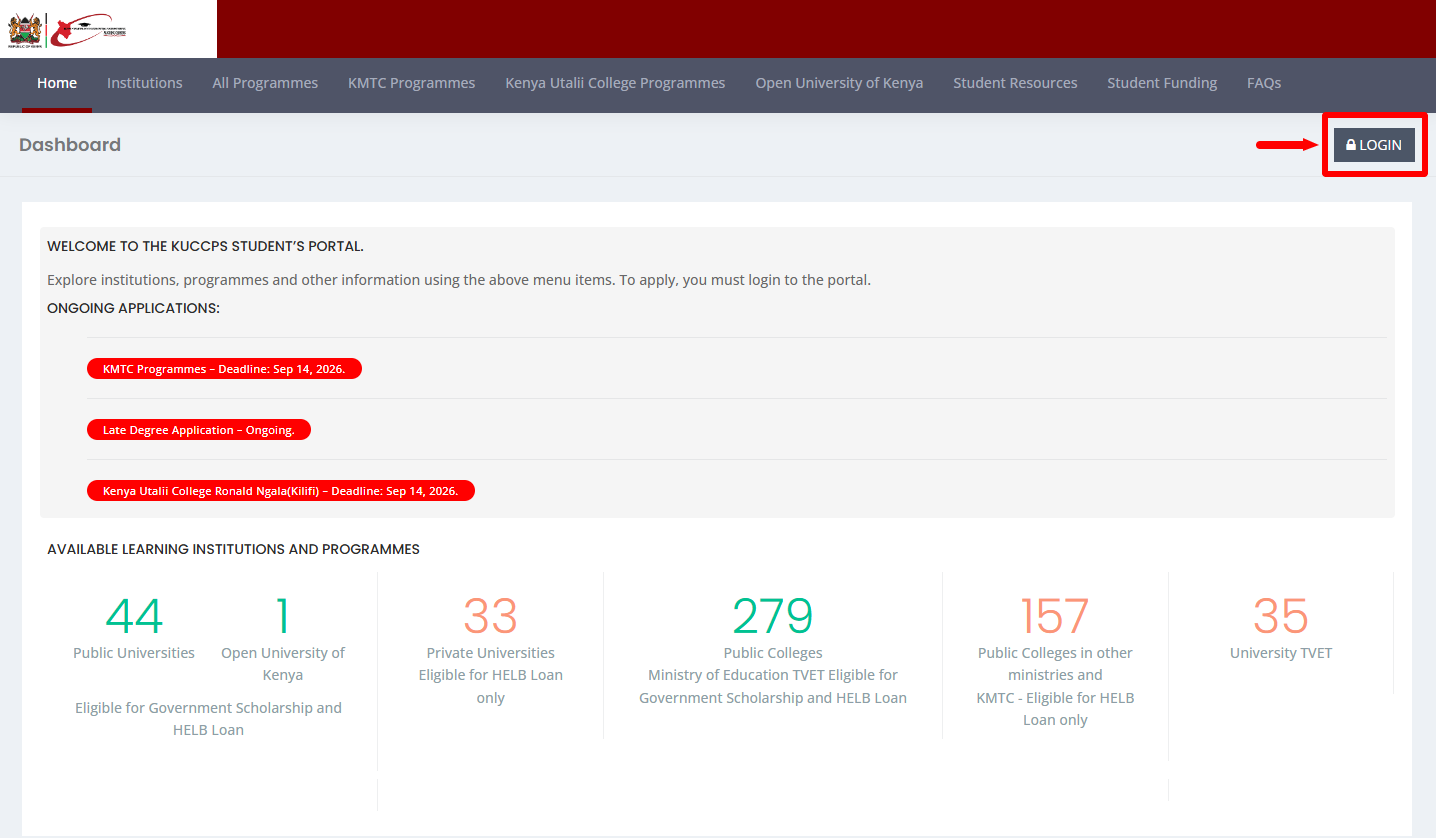Open the Student Resources menu
1436x838 pixels.
1015,83
